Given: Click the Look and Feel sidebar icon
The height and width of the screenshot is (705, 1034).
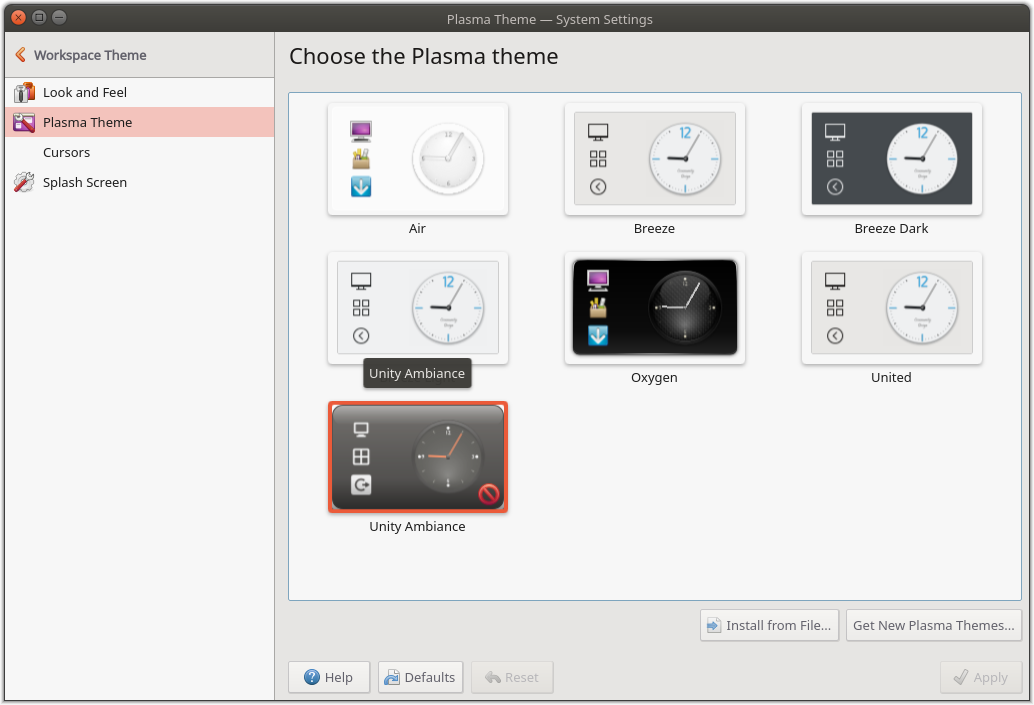Looking at the screenshot, I should [23, 92].
